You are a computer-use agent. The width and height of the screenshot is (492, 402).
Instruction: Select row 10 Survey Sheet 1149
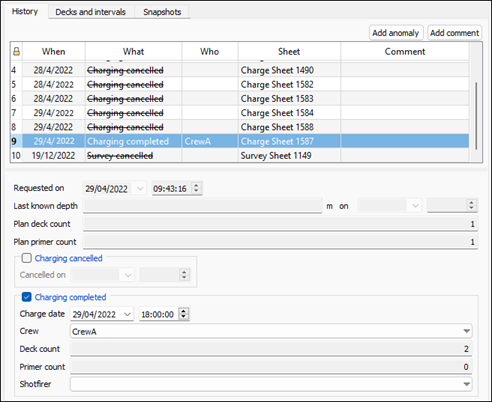240,155
